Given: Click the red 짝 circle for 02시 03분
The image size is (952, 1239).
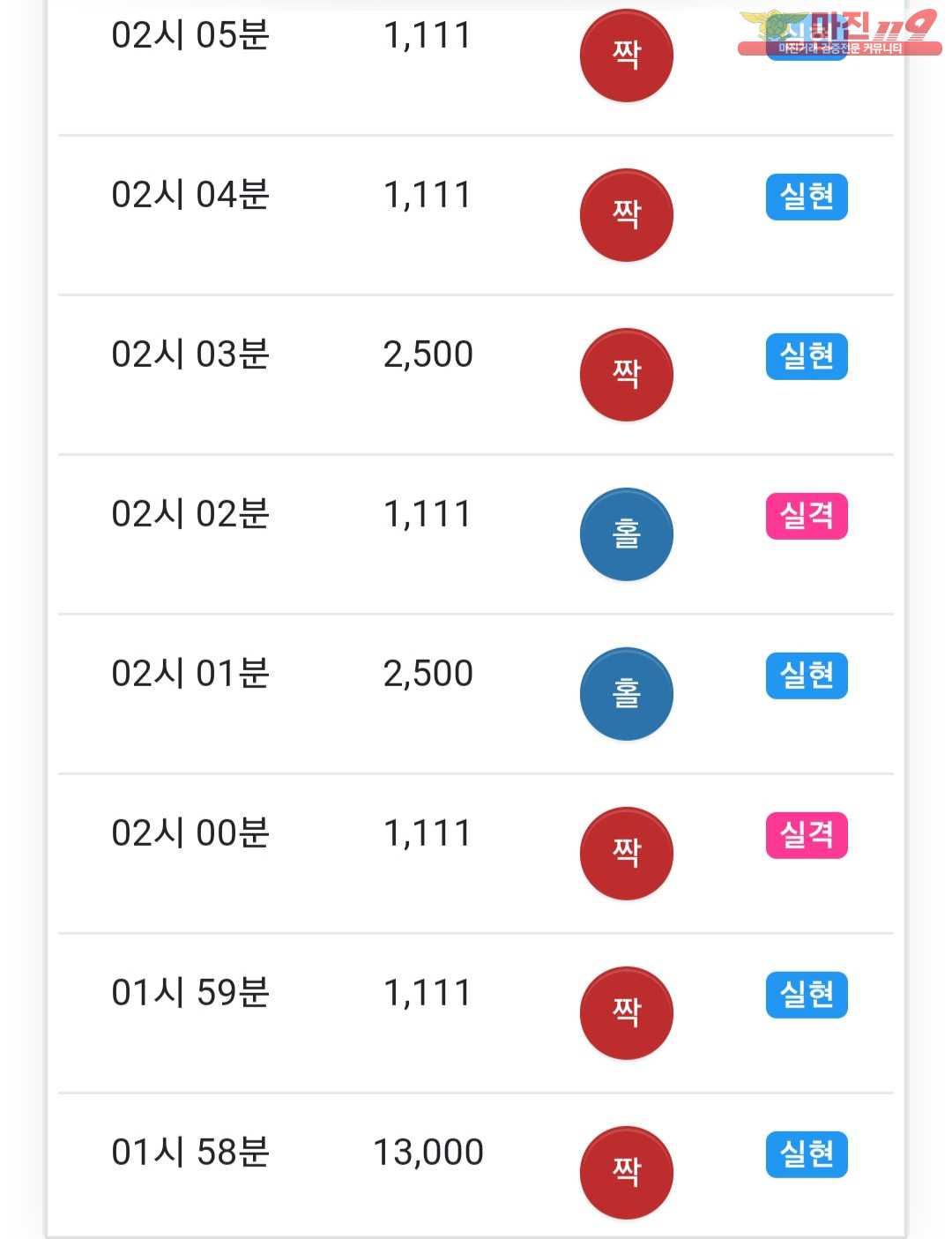Looking at the screenshot, I should point(626,375).
